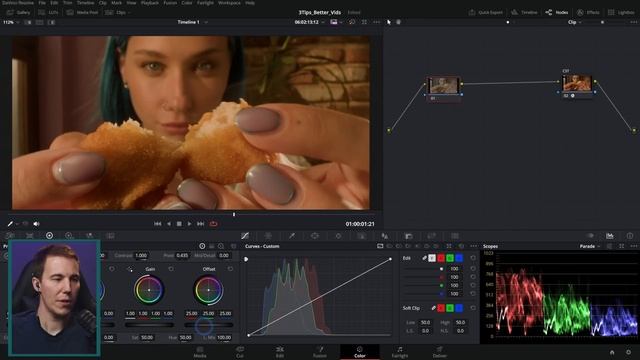The height and width of the screenshot is (360, 640).
Task: Click the Contrast value field
Action: (x=141, y=256)
